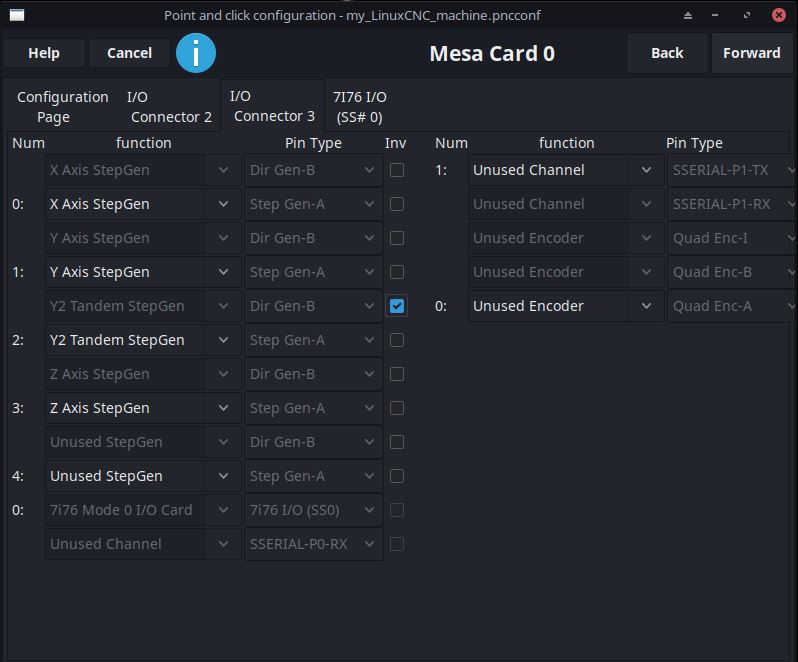Open the SSERIAL-P1-TX pin type dropdown
The image size is (798, 662).
[x=732, y=170]
